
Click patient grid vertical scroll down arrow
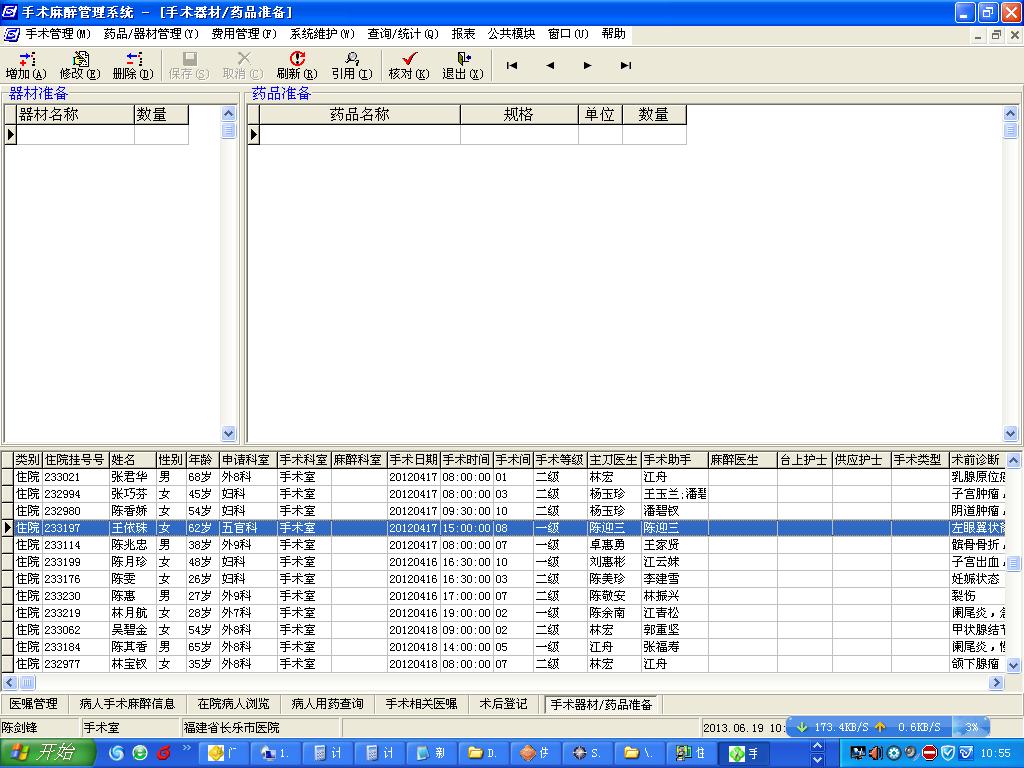1014,665
